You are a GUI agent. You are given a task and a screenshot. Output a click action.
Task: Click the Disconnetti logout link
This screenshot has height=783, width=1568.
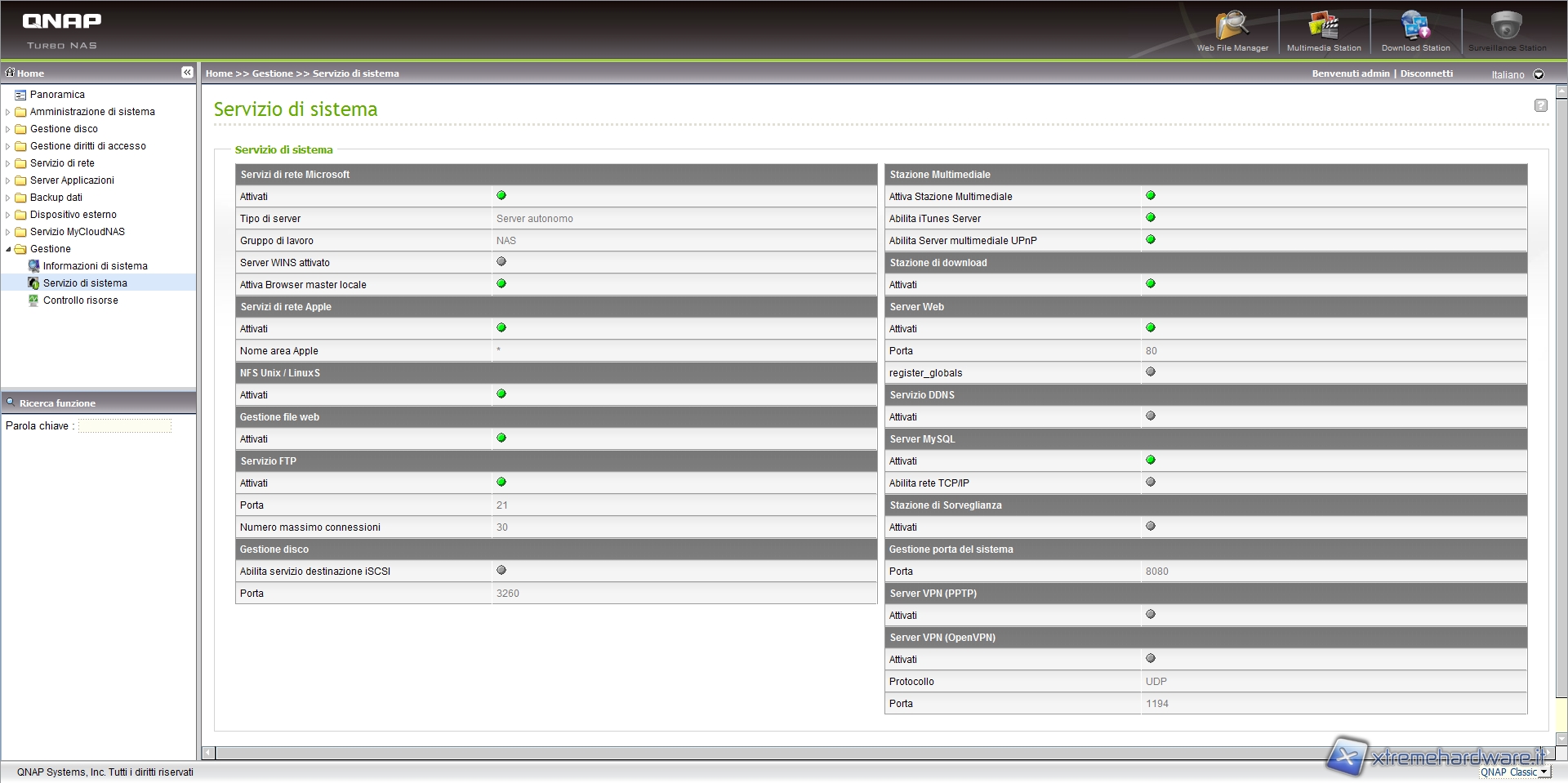[1426, 73]
